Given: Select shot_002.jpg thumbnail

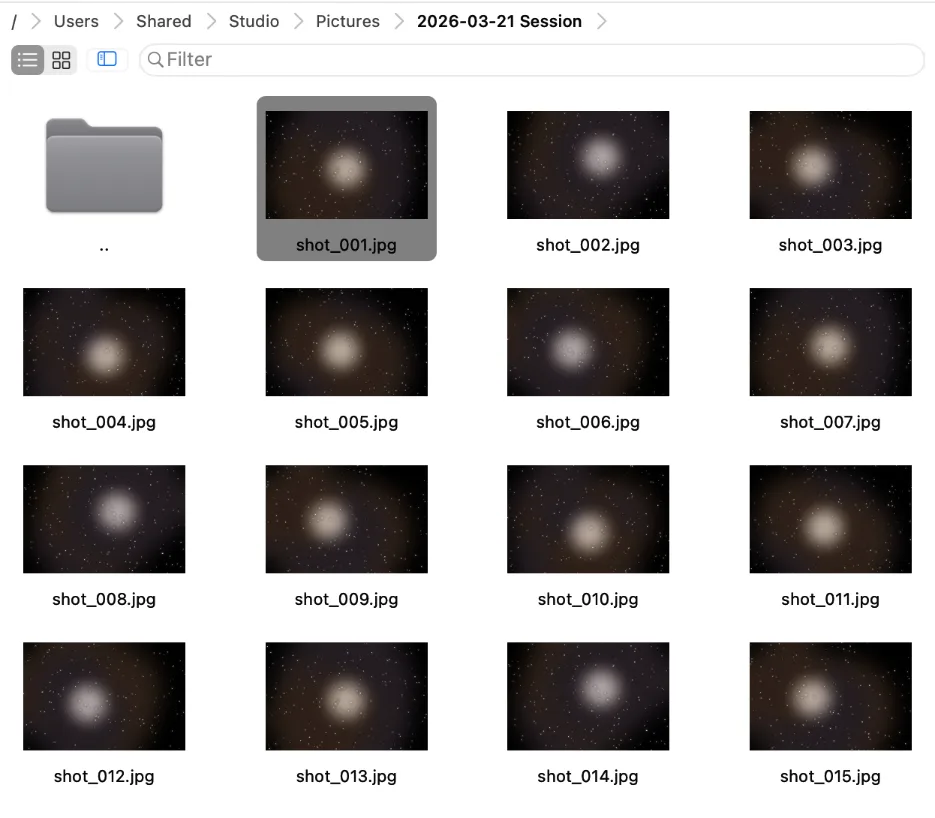Looking at the screenshot, I should 588,165.
